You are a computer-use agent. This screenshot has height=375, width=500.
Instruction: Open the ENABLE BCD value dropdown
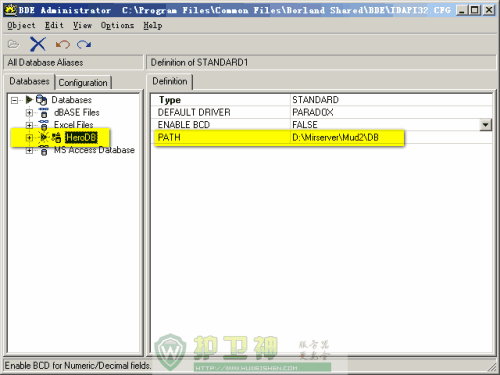[486, 125]
